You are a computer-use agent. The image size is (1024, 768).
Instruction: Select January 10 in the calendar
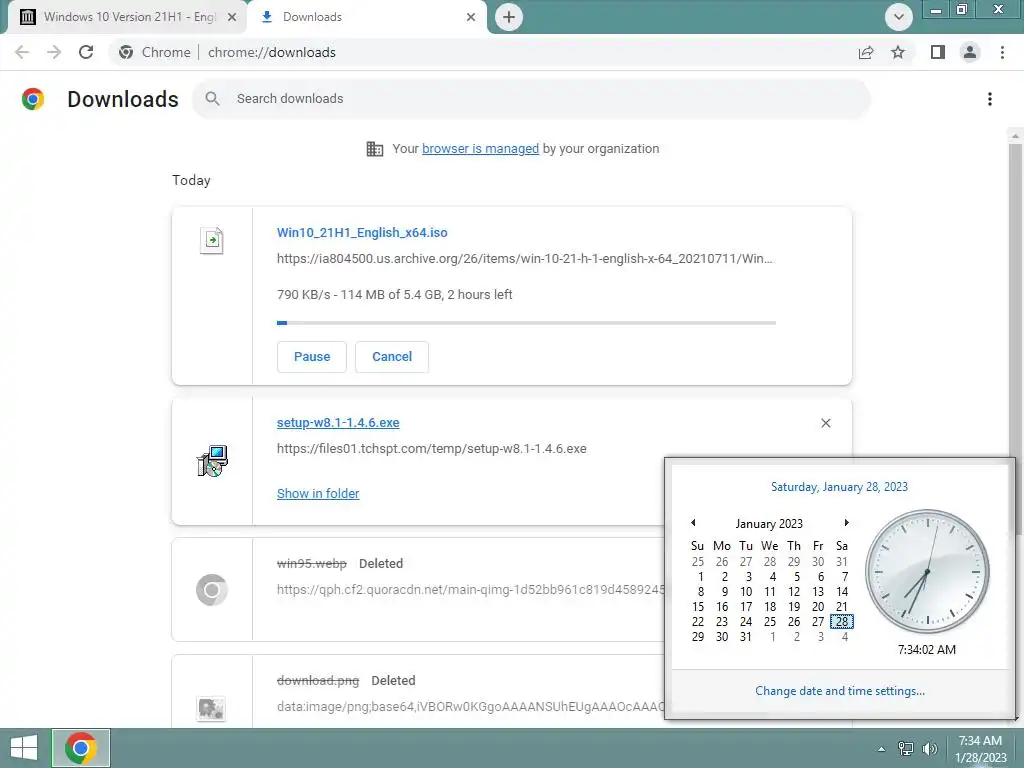[746, 592]
